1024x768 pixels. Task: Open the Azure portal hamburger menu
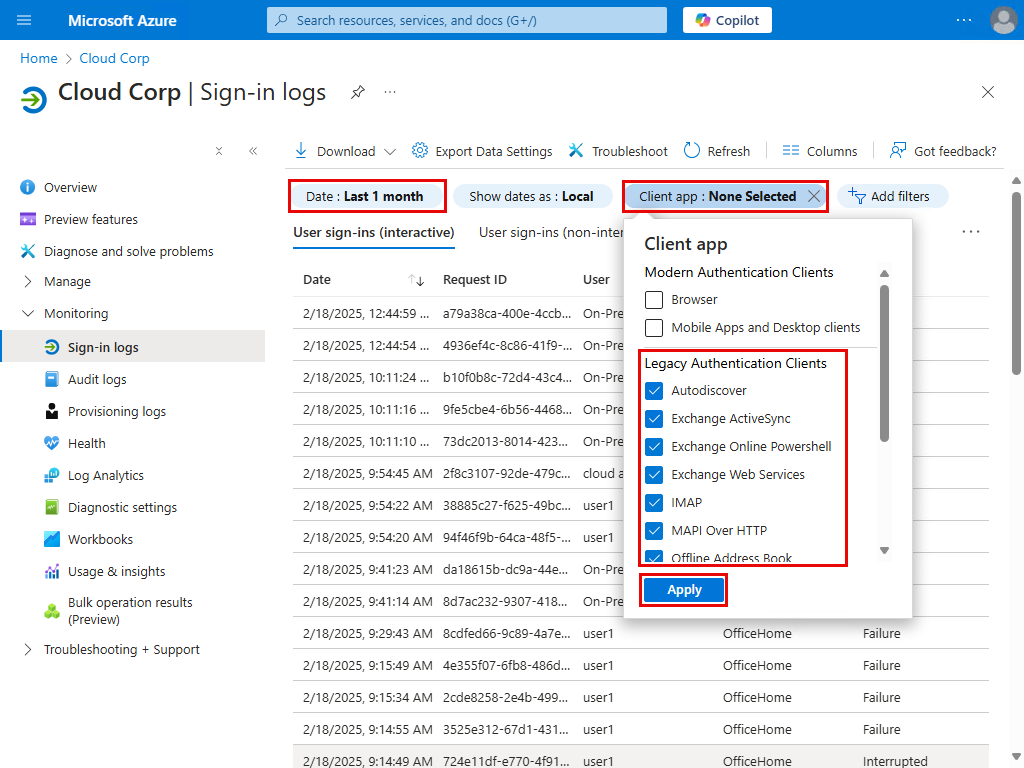coord(24,20)
